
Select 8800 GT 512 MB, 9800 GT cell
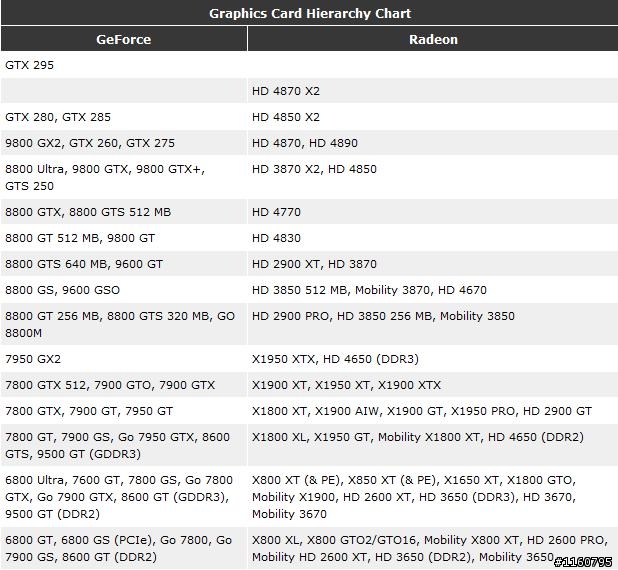click(124, 238)
